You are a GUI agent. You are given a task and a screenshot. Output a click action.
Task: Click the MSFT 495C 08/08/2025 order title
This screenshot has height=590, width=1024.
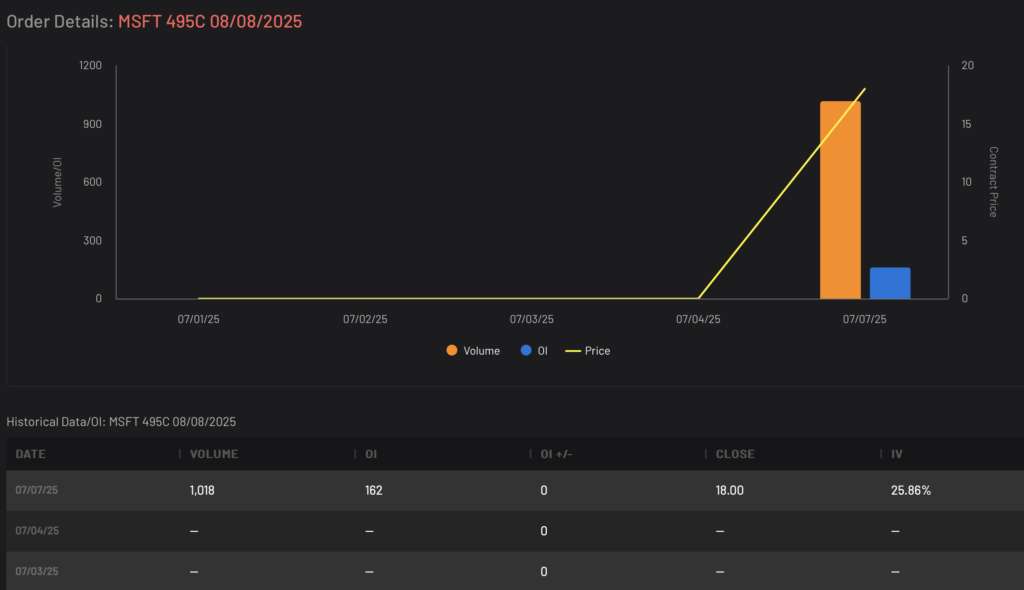pyautogui.click(x=210, y=21)
